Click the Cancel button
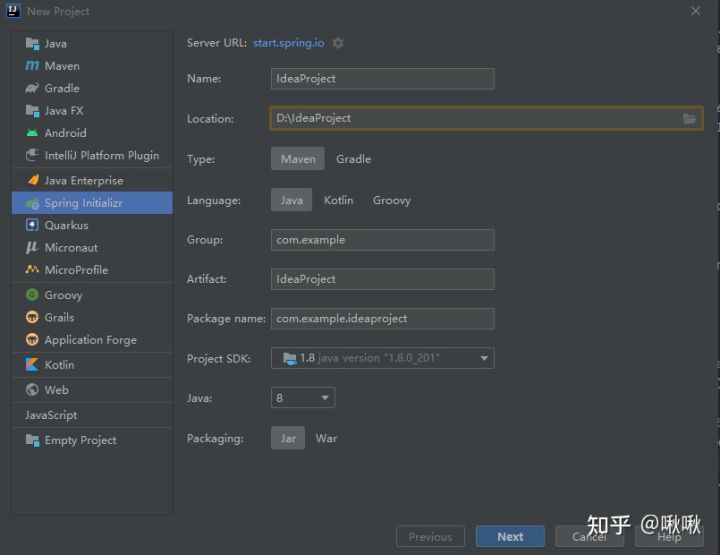 click(589, 536)
